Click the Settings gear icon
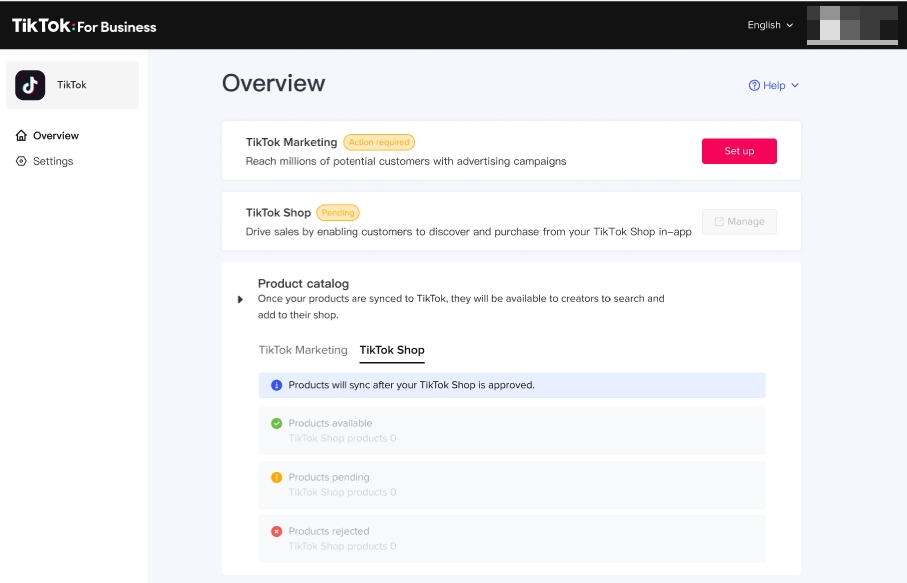 (21, 161)
